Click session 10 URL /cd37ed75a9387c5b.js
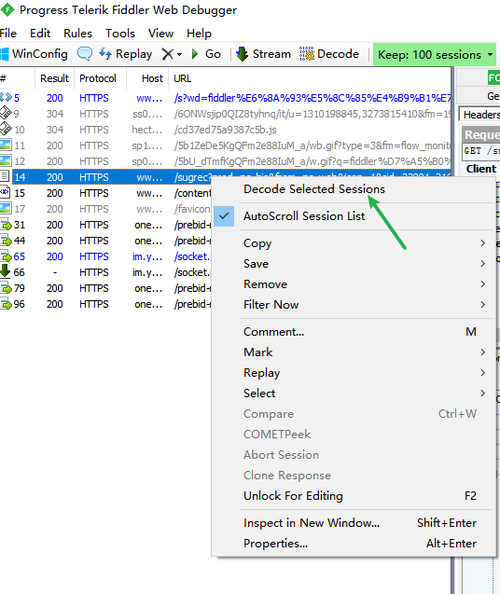 click(x=225, y=130)
